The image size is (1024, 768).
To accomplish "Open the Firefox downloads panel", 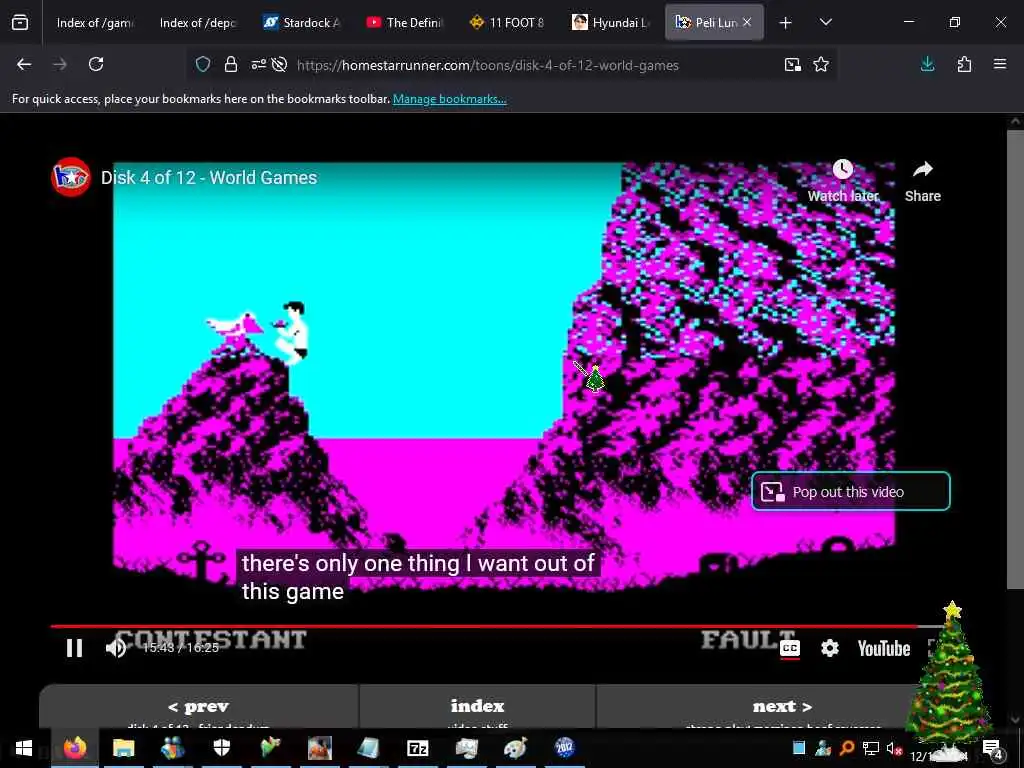I will 927,64.
